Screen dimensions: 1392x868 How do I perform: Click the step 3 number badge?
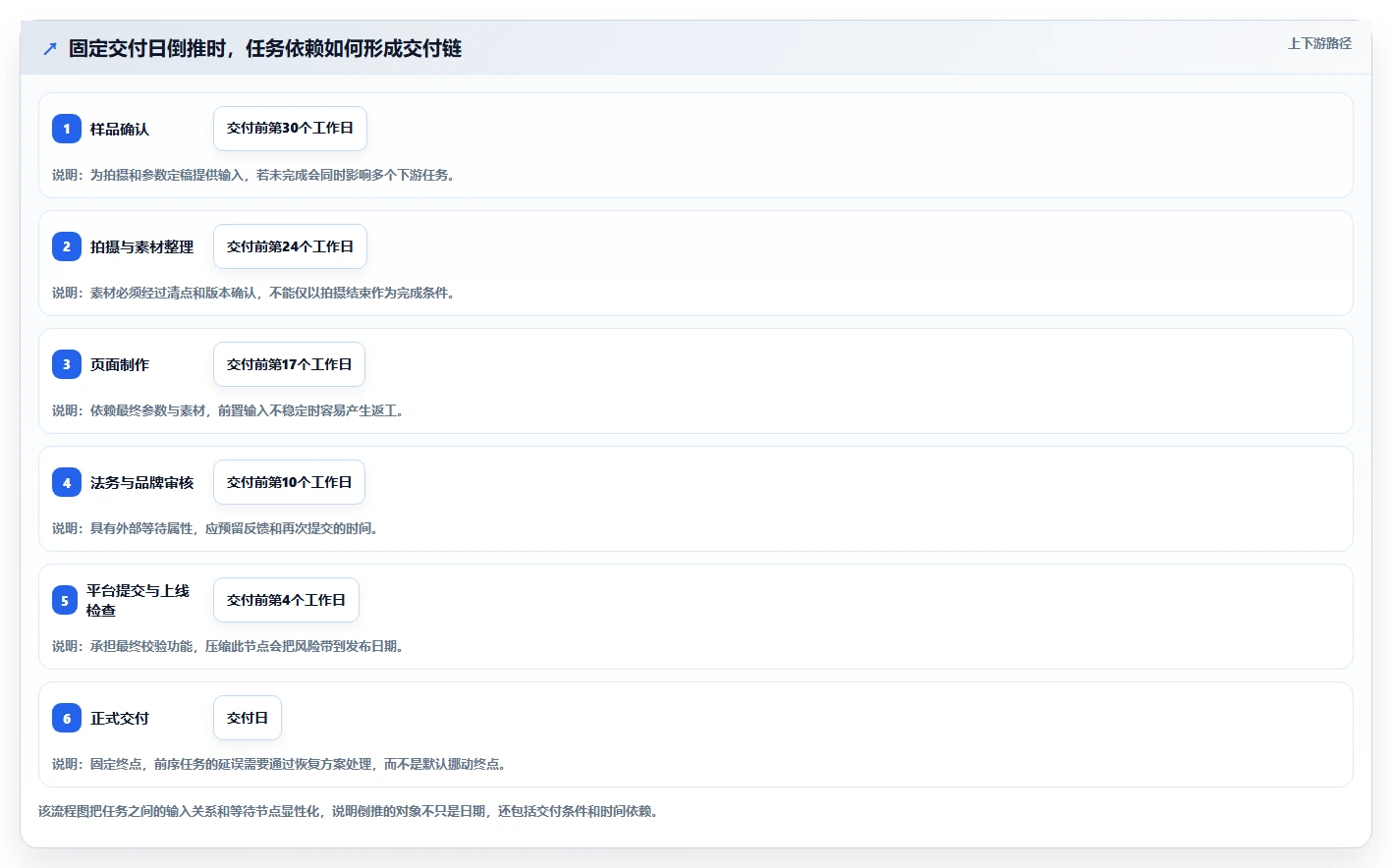coord(67,364)
